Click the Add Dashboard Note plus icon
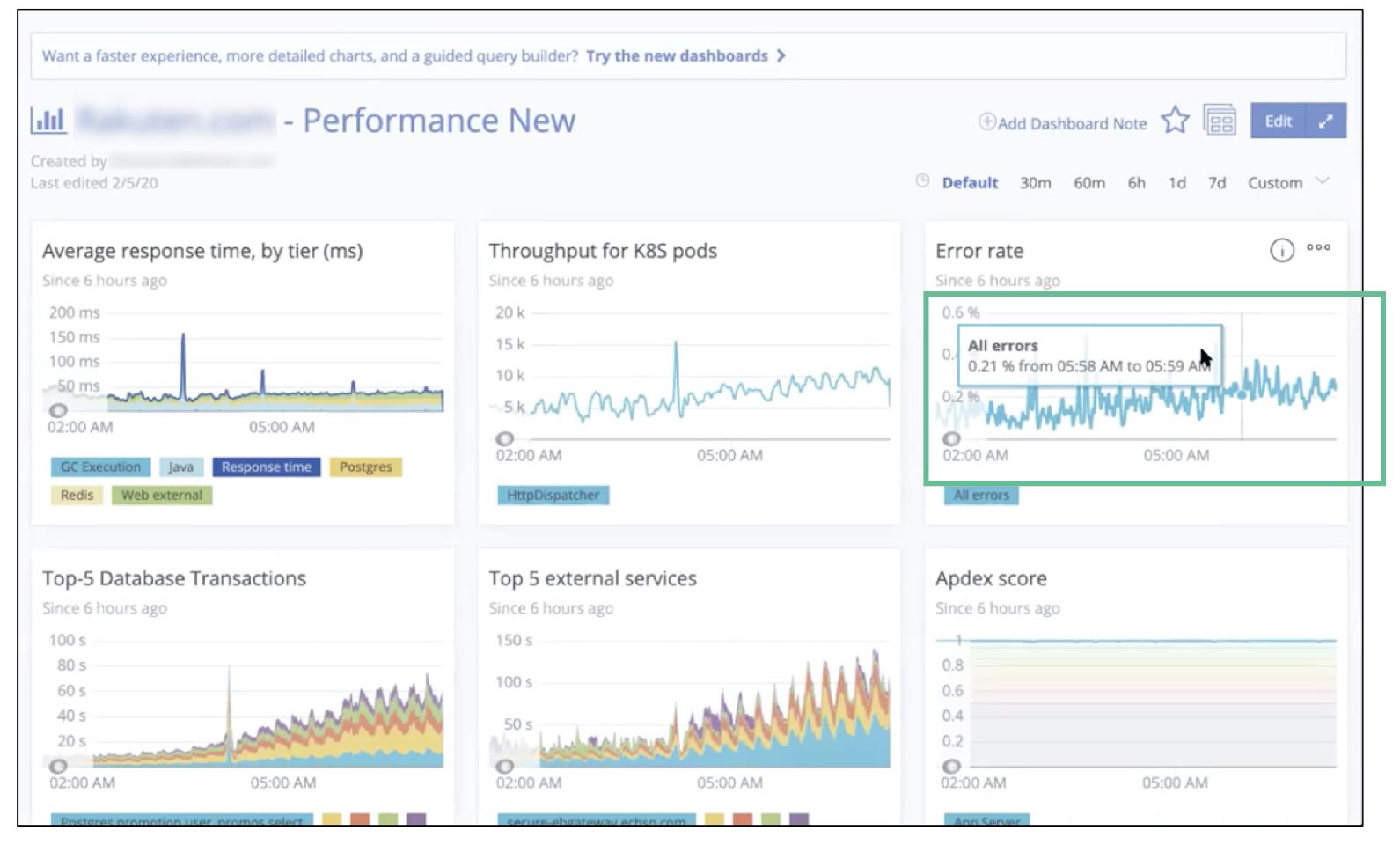This screenshot has width=1400, height=845. 987,122
